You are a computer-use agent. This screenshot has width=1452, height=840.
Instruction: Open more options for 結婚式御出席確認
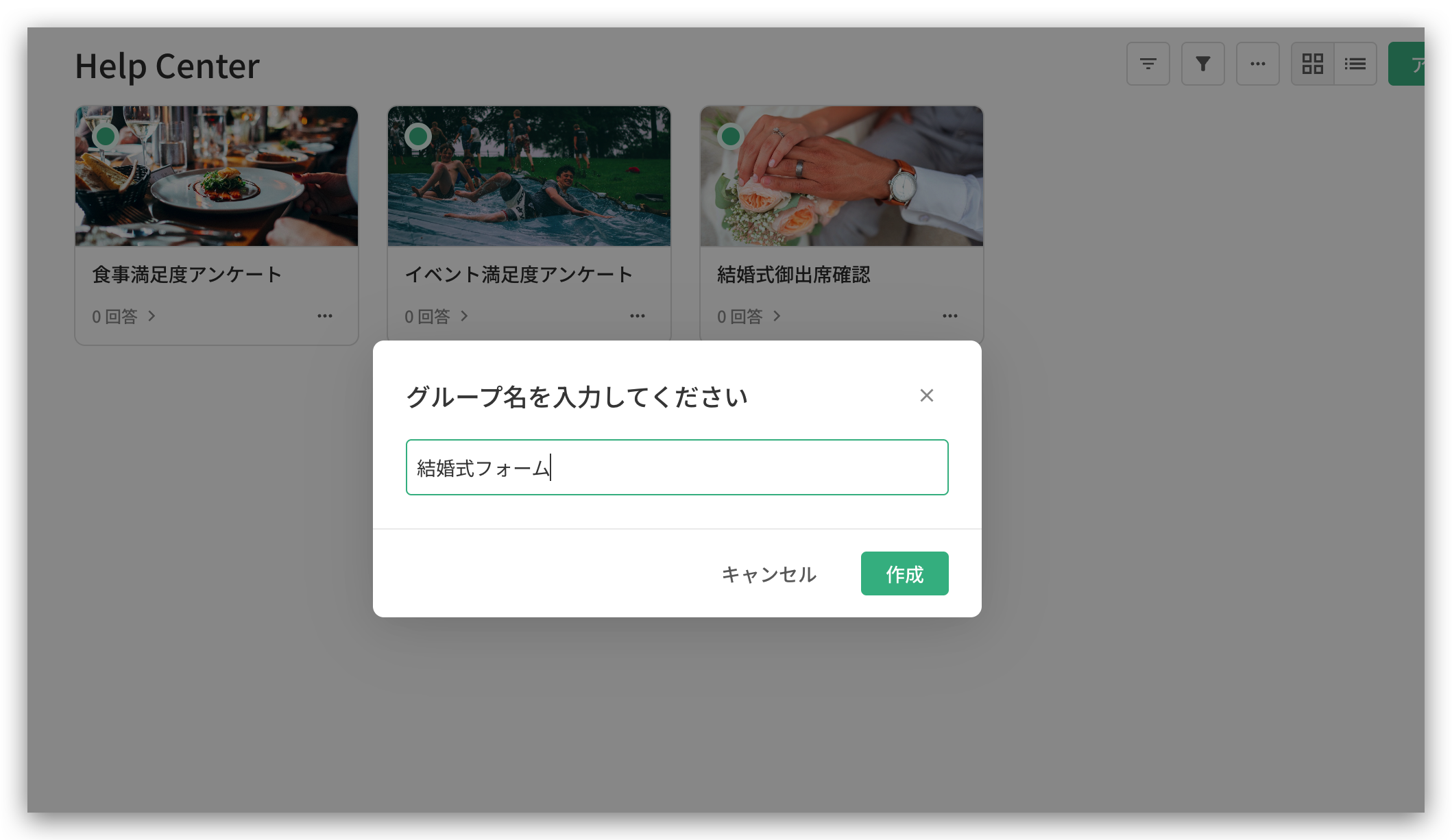pos(950,316)
